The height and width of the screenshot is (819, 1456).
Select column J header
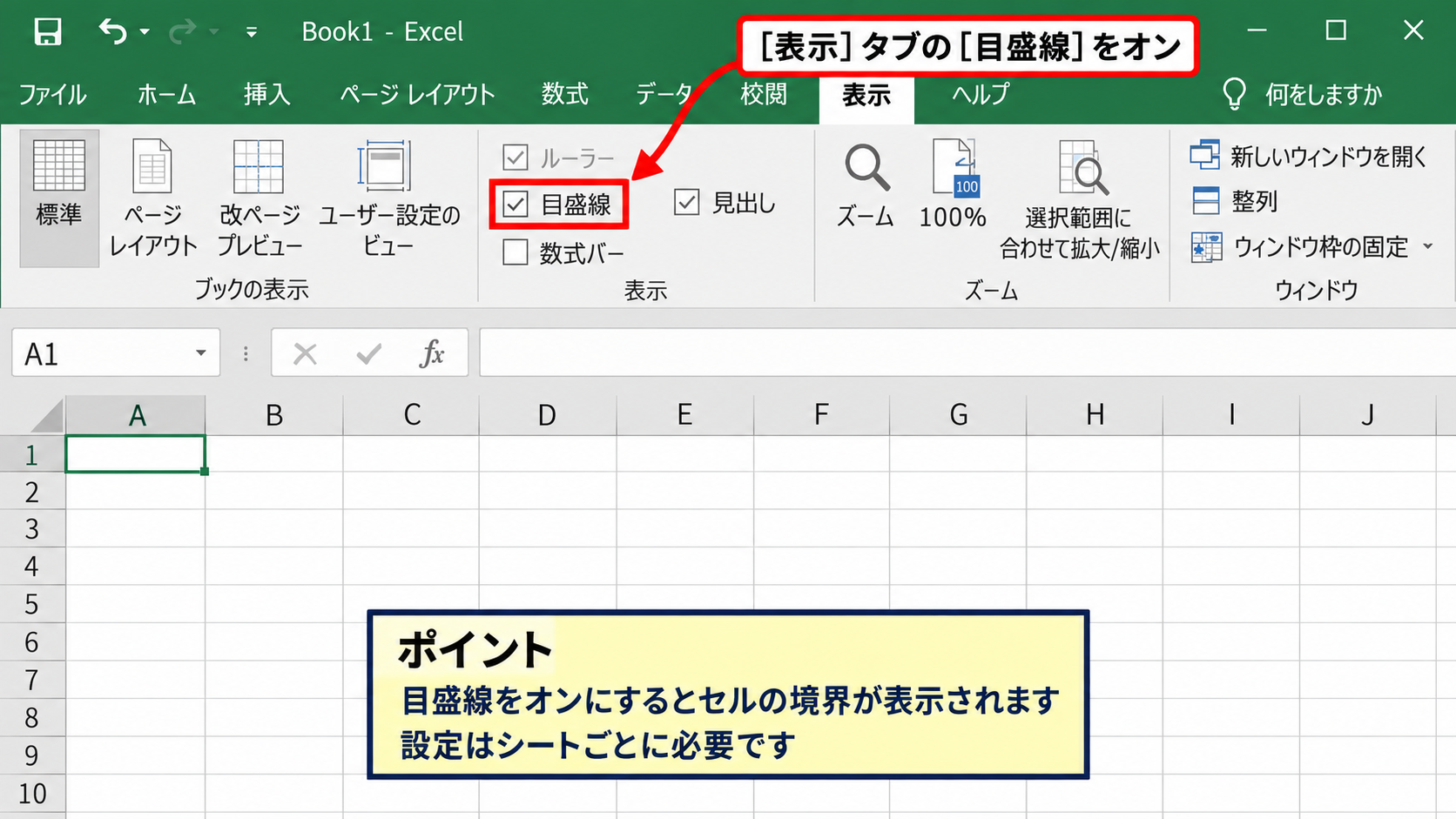pyautogui.click(x=1367, y=415)
